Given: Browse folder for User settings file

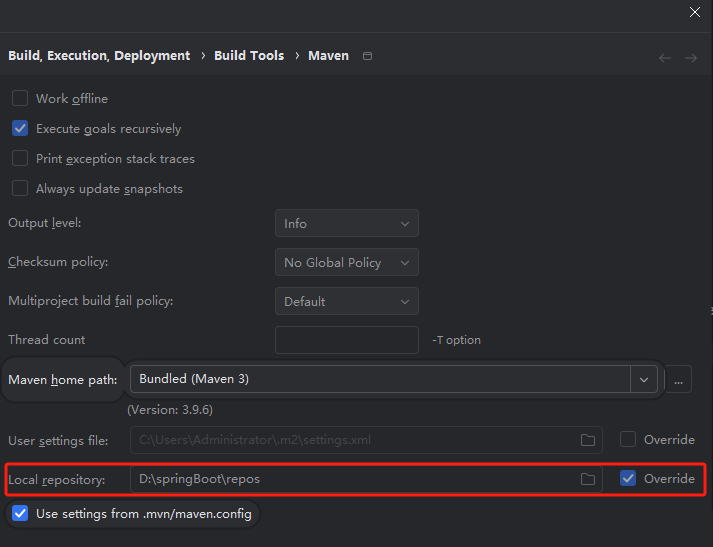Looking at the screenshot, I should tap(587, 440).
